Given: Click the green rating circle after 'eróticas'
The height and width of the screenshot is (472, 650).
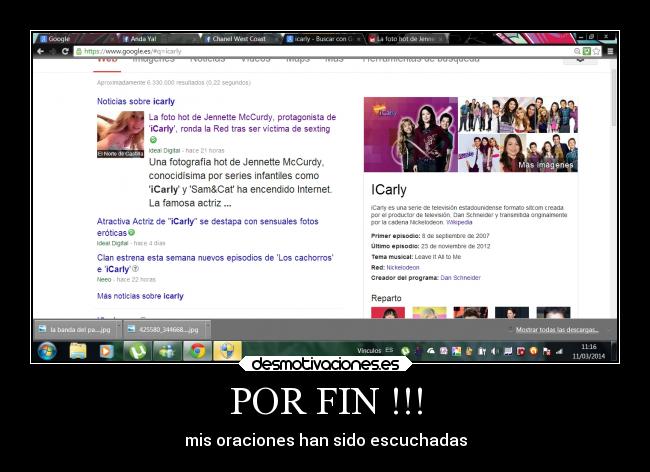Looking at the screenshot, I should tap(131, 232).
